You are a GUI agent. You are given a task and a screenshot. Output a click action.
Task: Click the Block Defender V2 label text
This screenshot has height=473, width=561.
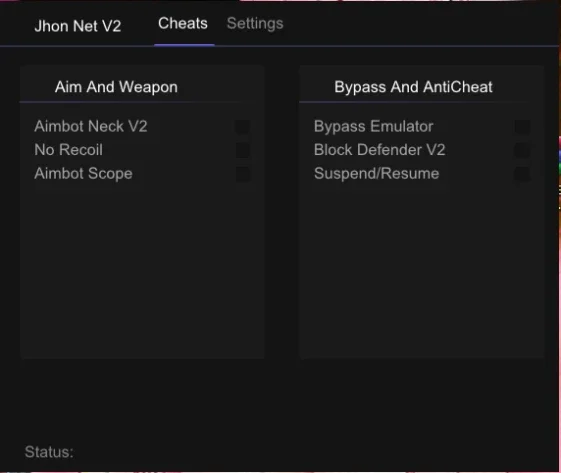point(380,150)
